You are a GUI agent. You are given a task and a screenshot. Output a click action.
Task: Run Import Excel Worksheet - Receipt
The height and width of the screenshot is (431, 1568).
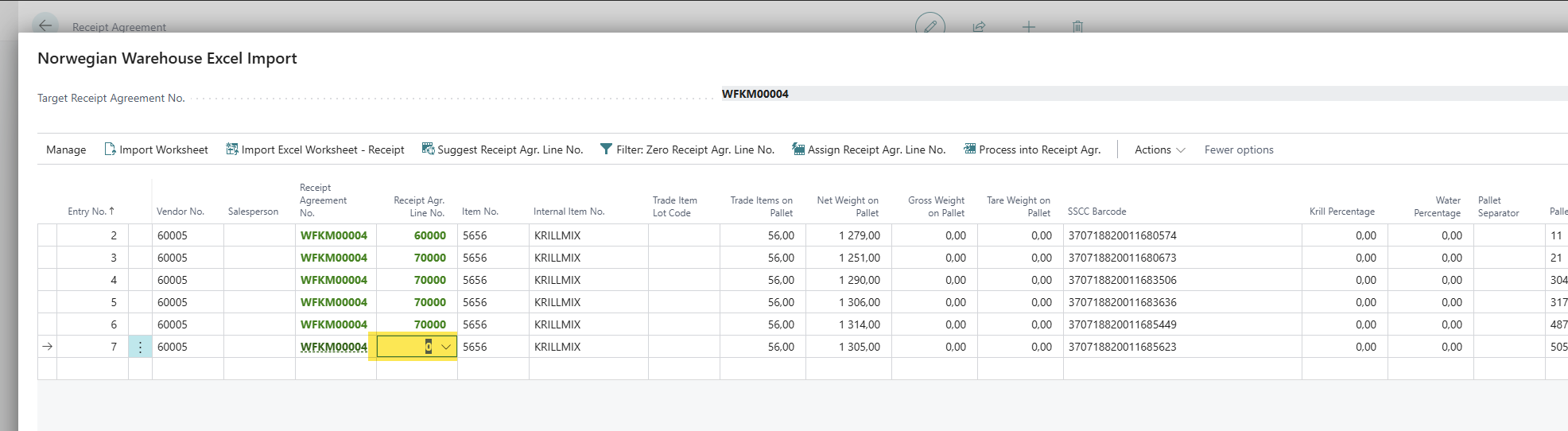click(315, 149)
